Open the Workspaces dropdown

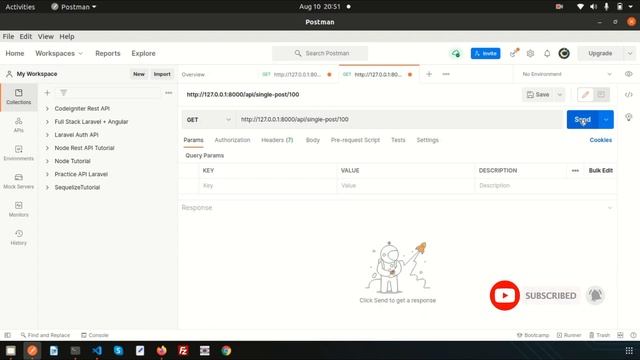coord(59,53)
